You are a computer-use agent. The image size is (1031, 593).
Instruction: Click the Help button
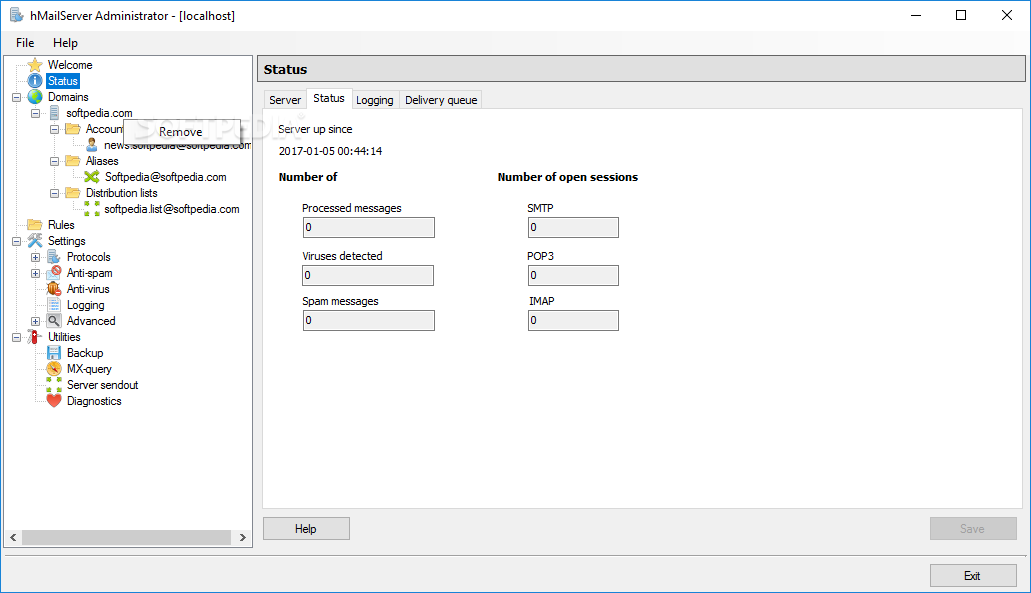coord(306,529)
